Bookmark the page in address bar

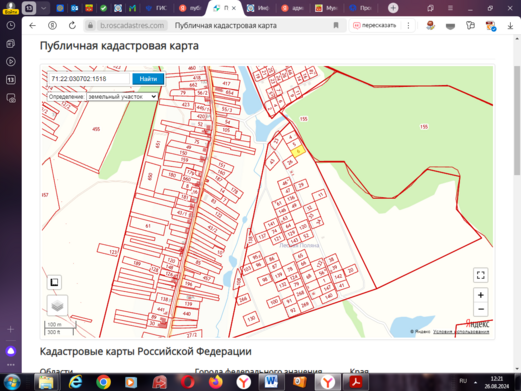click(336, 25)
